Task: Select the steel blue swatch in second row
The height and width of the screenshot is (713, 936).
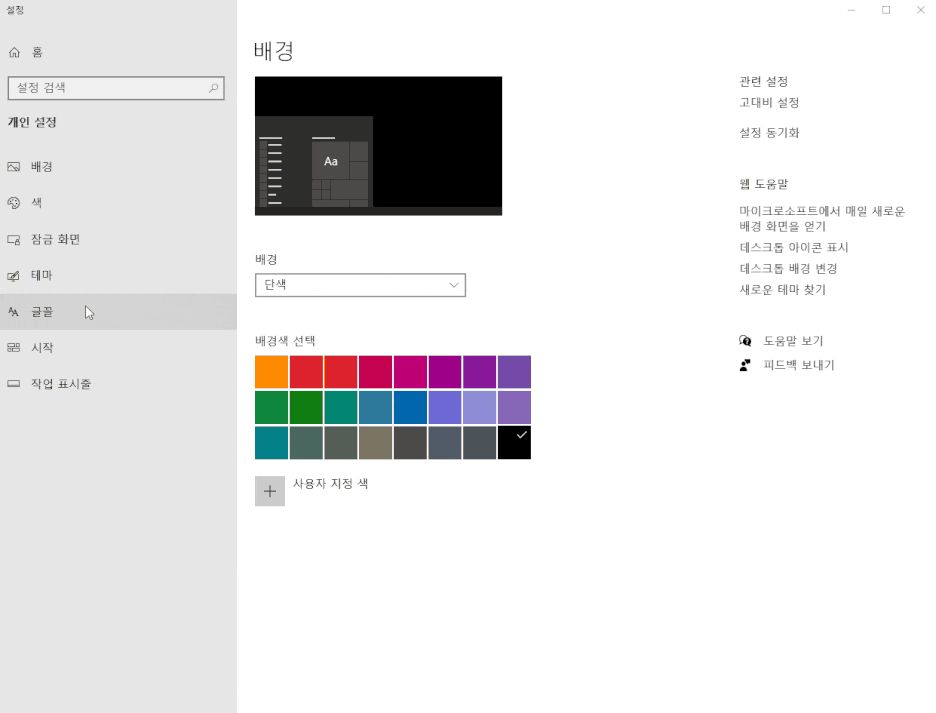Action: [375, 407]
